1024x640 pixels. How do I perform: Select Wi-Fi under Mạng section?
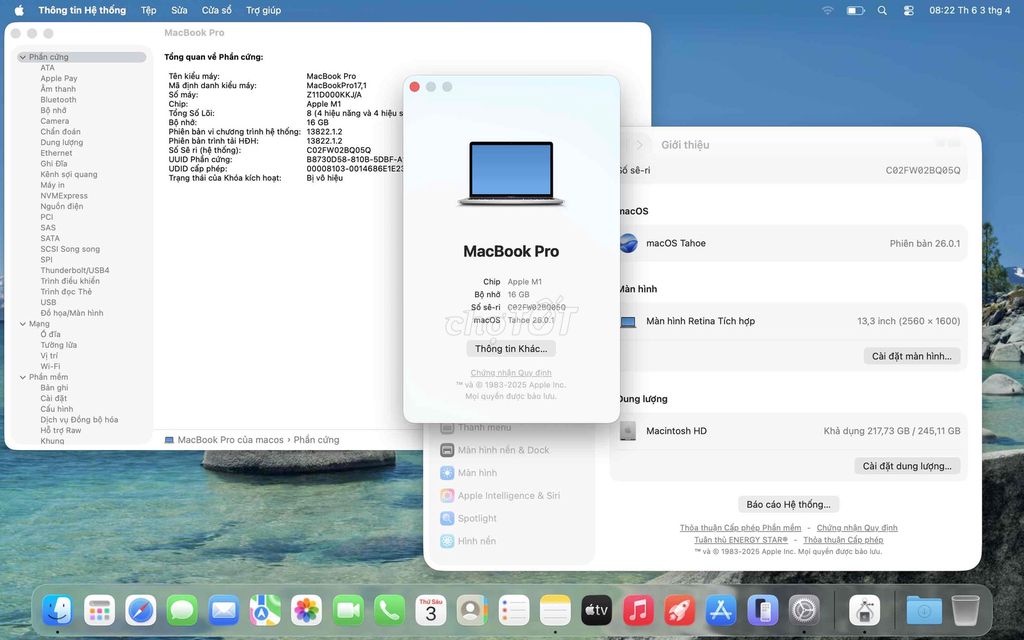50,366
